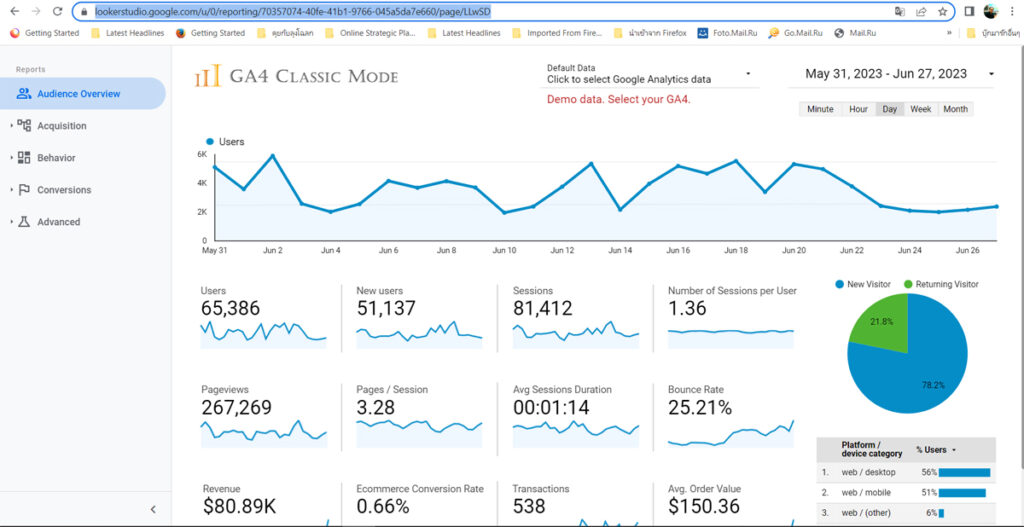Click Ecommerce Conversion Rate 0.66%
Screen dimensions: 1024x527
tap(419, 503)
